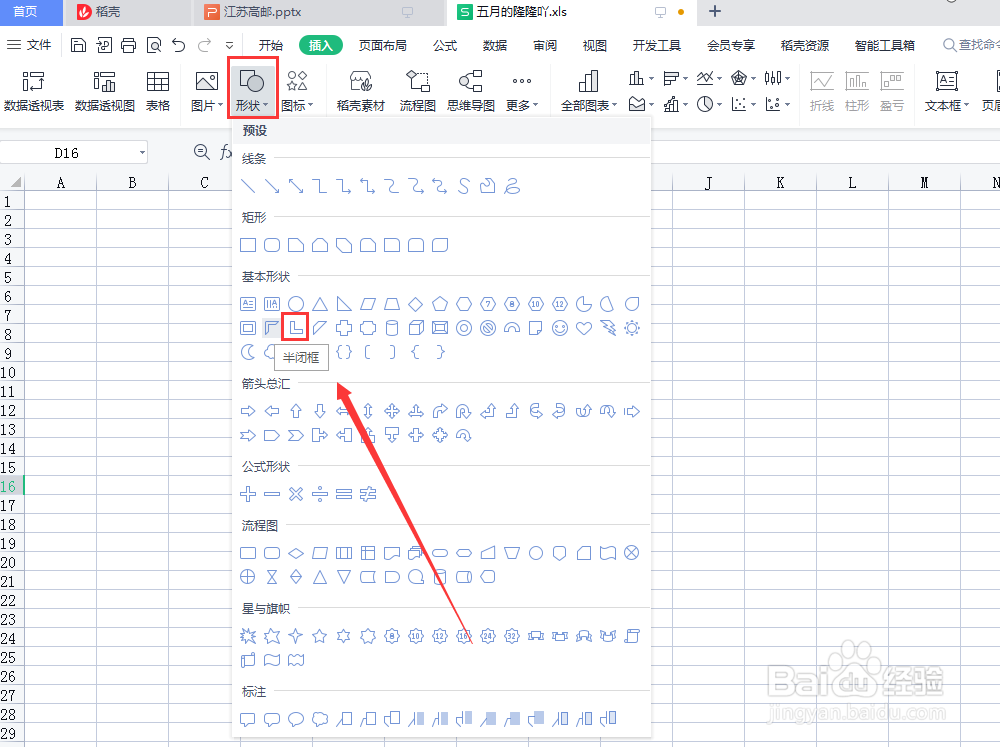
Task: Switch to the 视图 ribbon tab
Action: [x=594, y=45]
